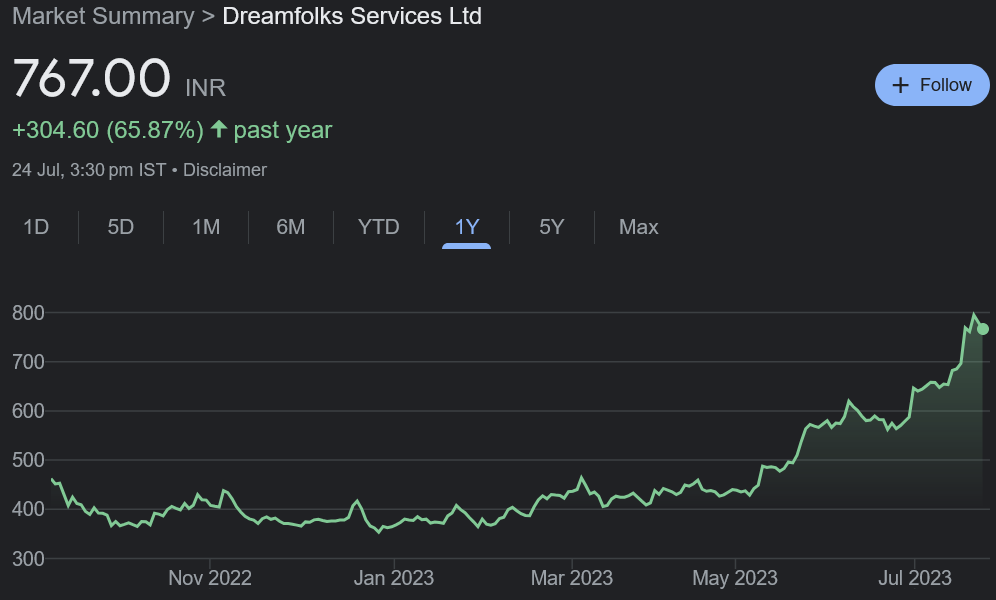This screenshot has width=996, height=600.
Task: Select the 5D chart range tab
Action: tap(121, 227)
